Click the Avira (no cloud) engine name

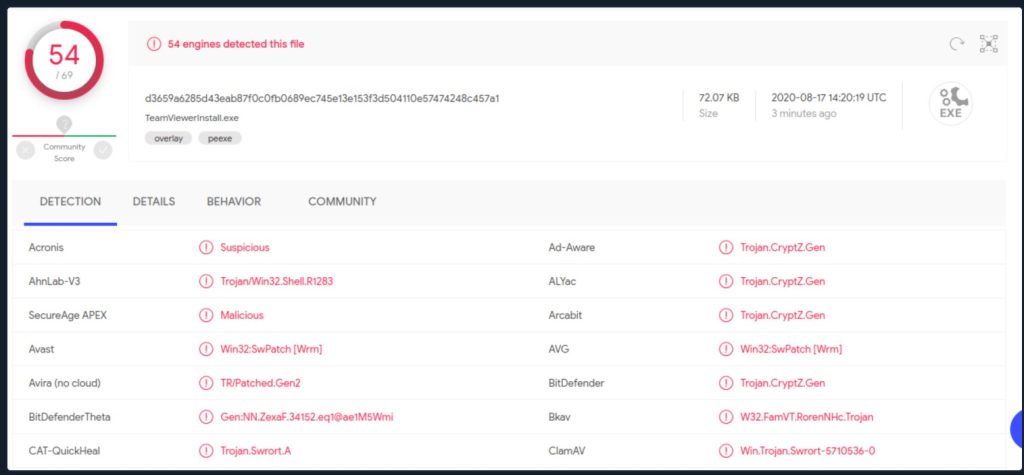(65, 383)
